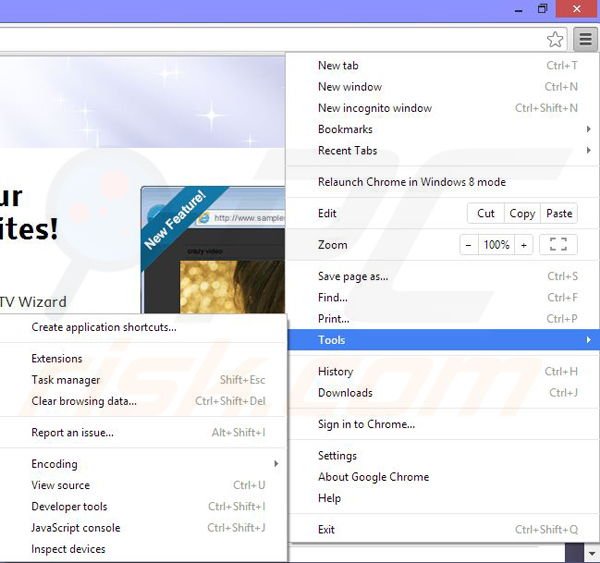600x563 pixels.
Task: Close the Chrome window
Action: 577,9
